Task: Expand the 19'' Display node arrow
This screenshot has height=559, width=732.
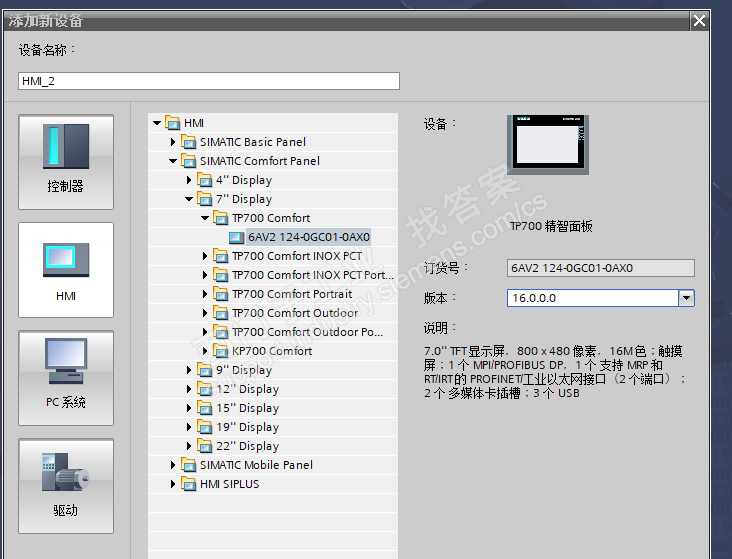Action: pyautogui.click(x=189, y=427)
